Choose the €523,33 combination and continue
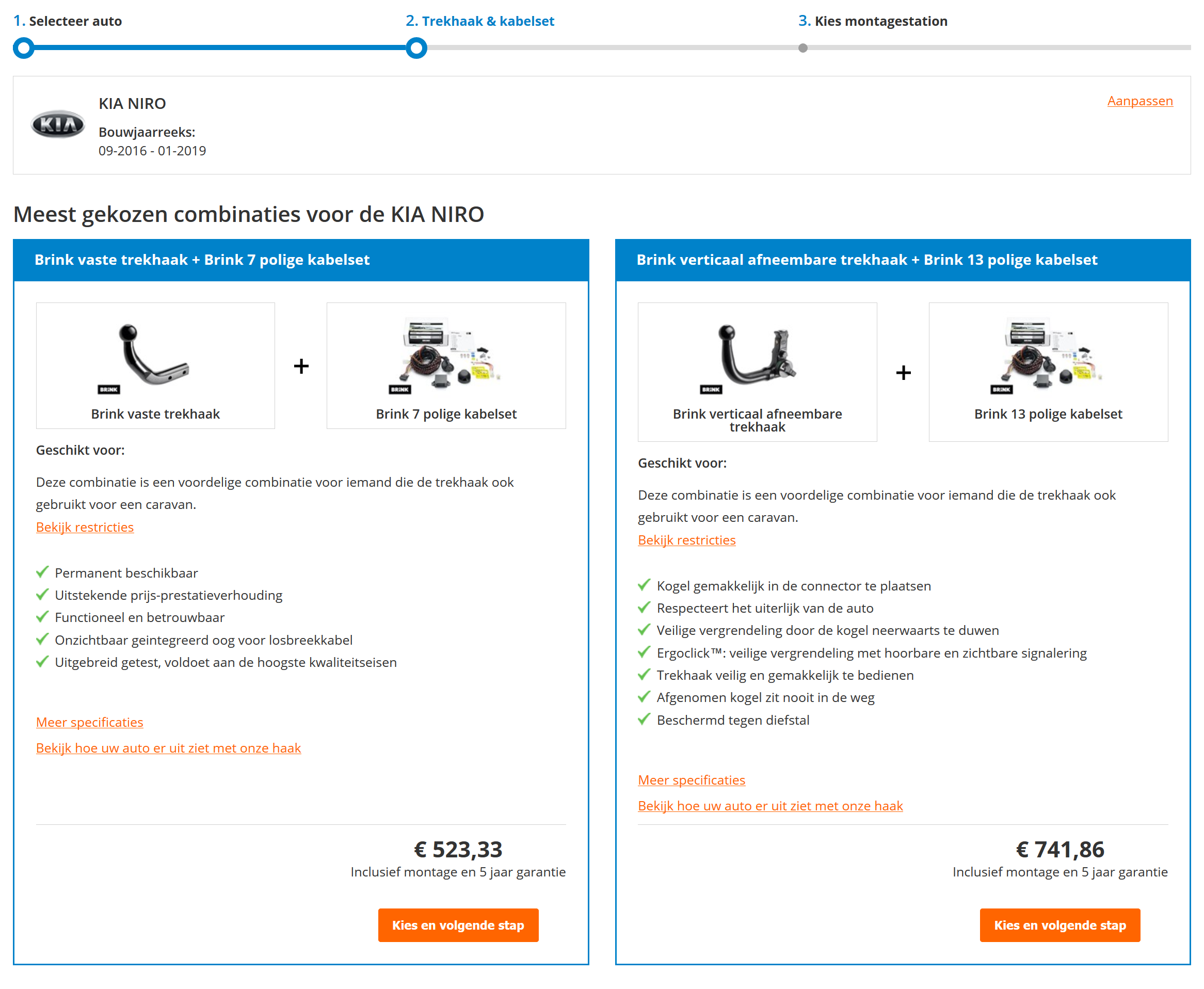Viewport: 1204px width, 989px height. point(458,924)
